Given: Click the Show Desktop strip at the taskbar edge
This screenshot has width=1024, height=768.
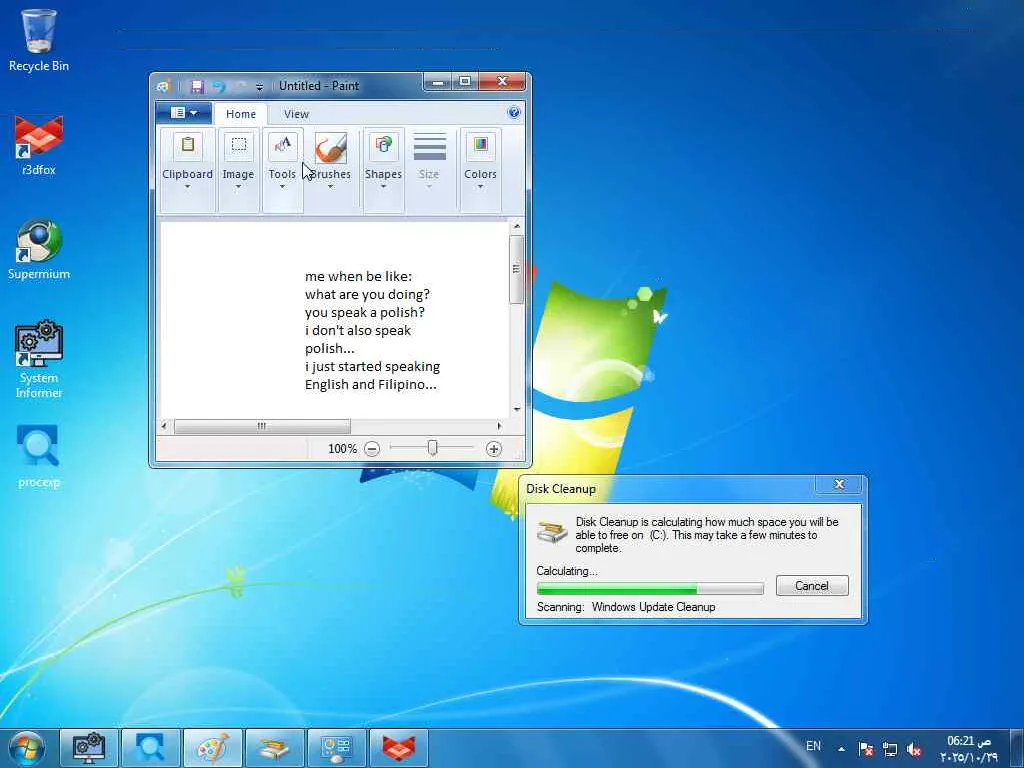Looking at the screenshot, I should [x=1017, y=748].
